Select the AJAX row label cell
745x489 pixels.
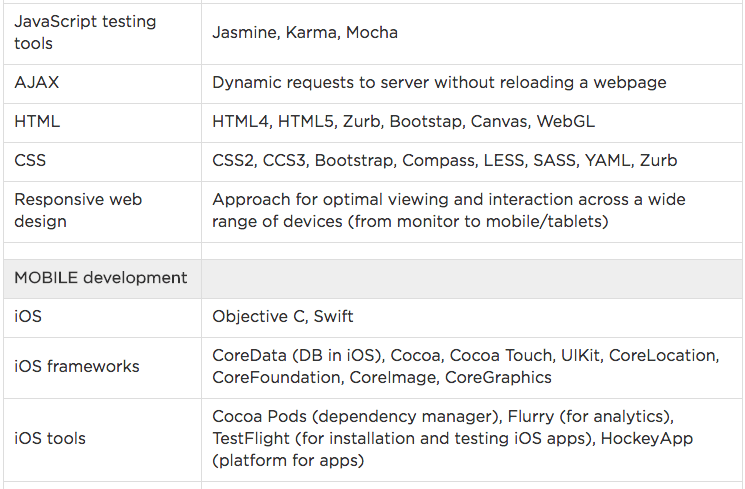[x=38, y=83]
